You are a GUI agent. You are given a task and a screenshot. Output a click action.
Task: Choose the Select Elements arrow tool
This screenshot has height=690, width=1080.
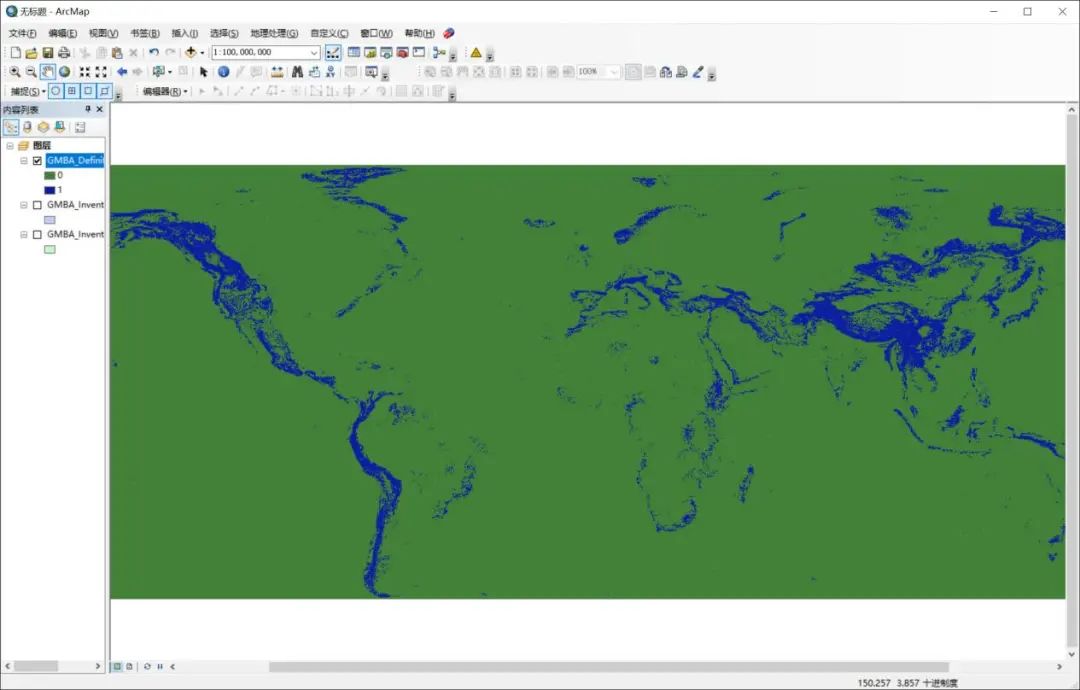(x=203, y=72)
